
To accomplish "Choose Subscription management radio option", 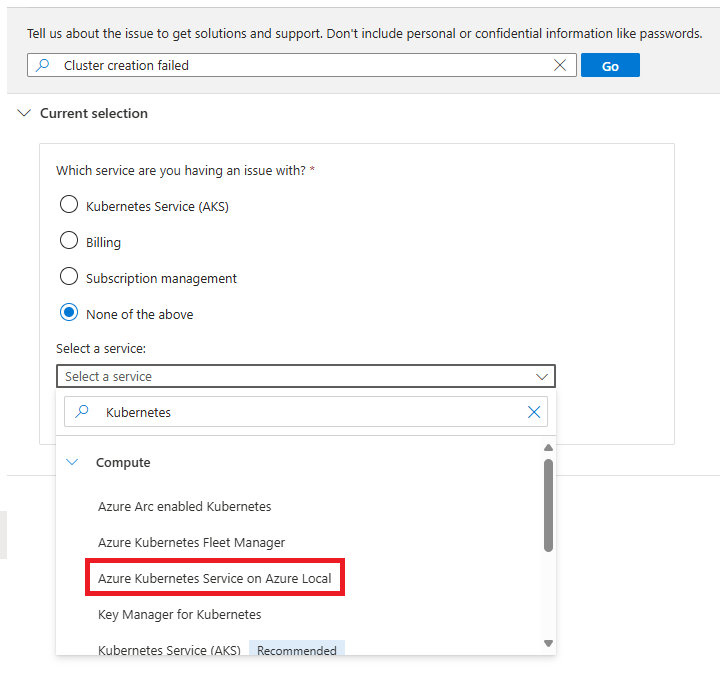I will pos(69,277).
